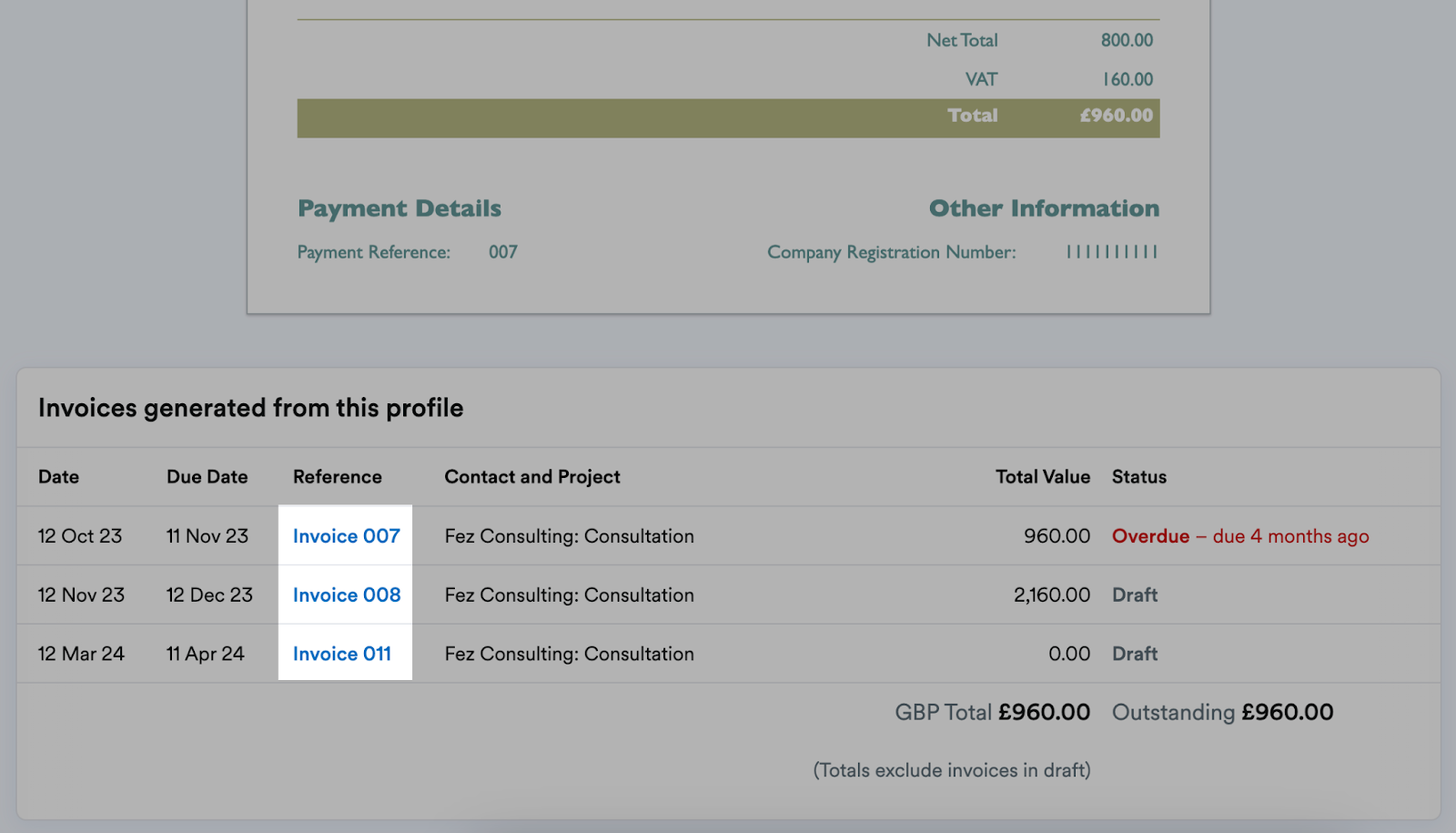The width and height of the screenshot is (1456, 833).
Task: Click the Invoices generated from this profile heading
Action: [x=250, y=408]
